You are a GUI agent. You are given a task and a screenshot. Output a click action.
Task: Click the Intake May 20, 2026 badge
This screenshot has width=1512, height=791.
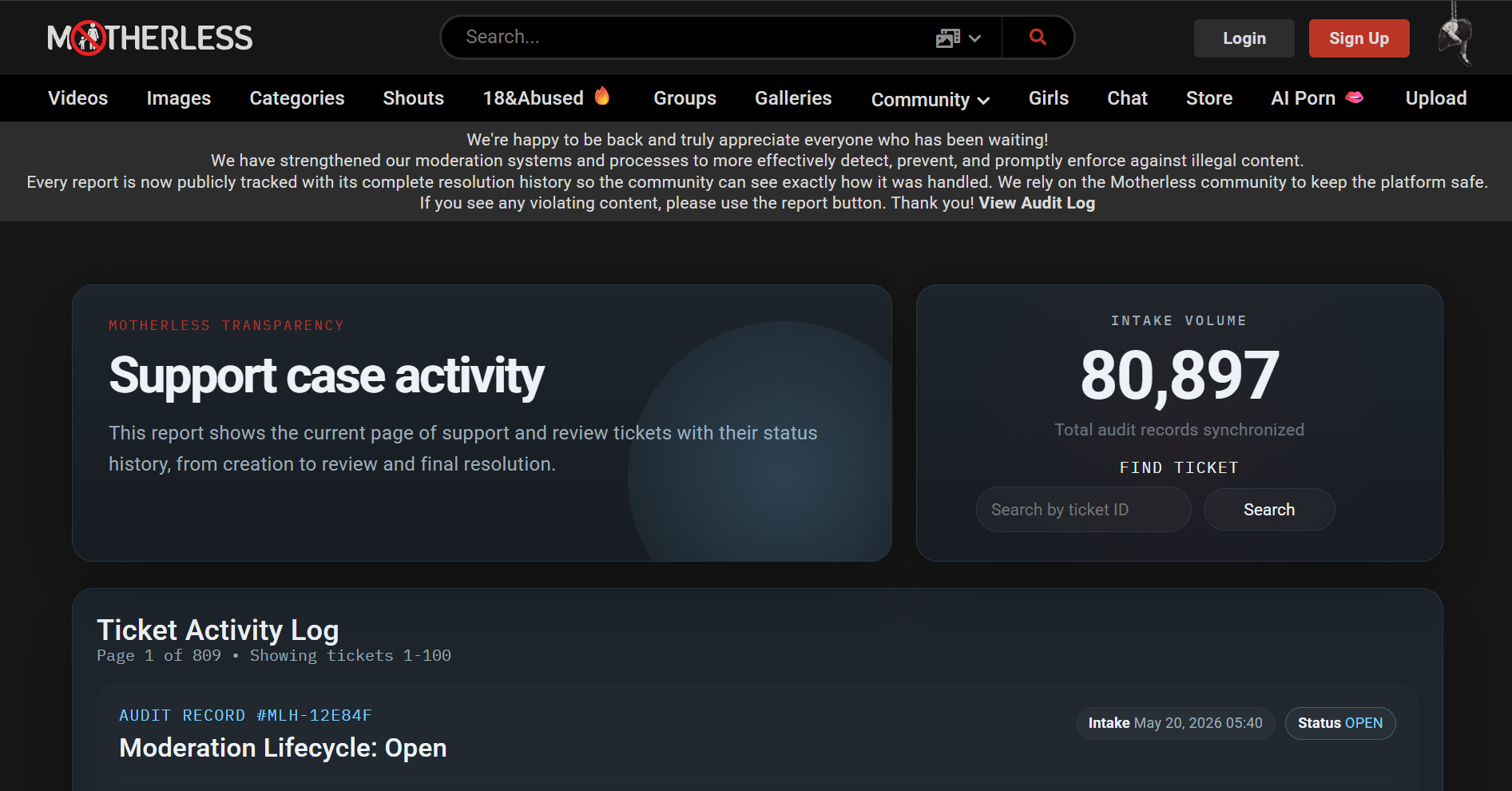[1175, 723]
